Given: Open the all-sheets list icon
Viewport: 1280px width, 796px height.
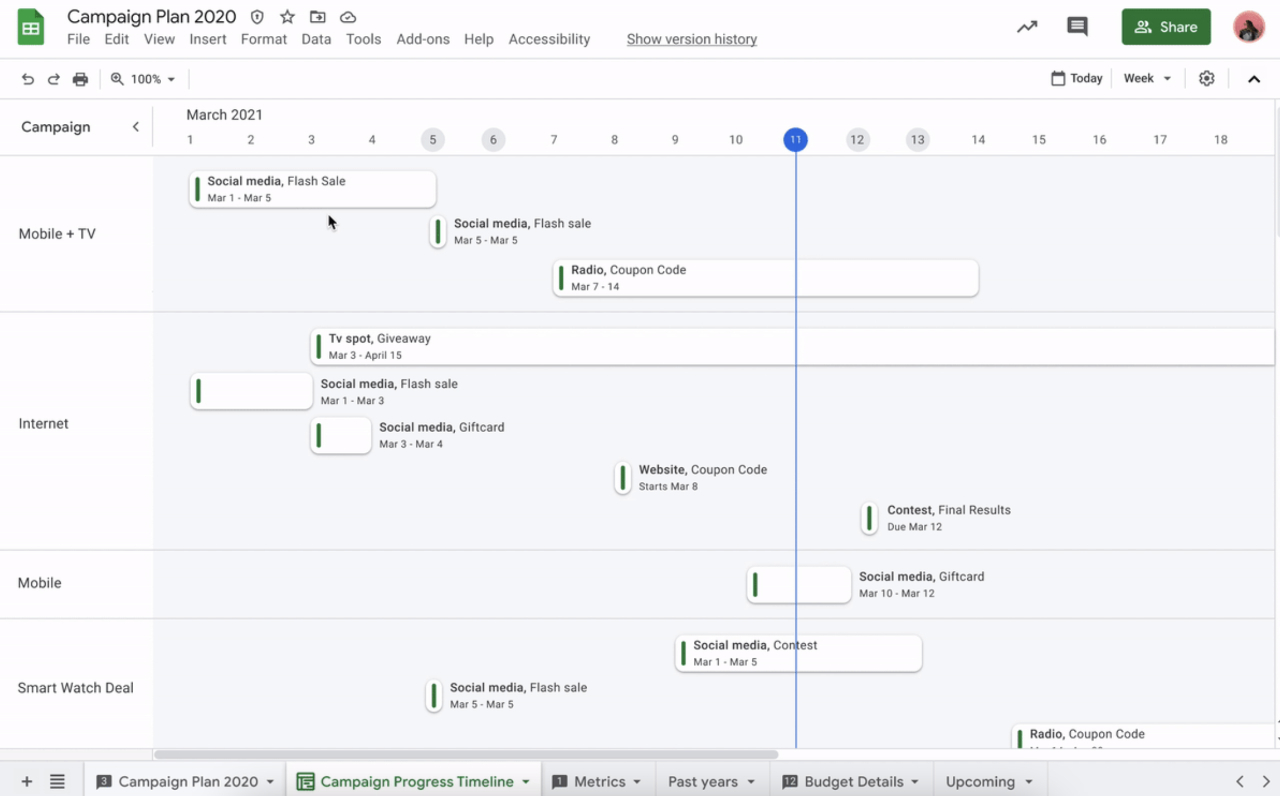Looking at the screenshot, I should click(57, 781).
